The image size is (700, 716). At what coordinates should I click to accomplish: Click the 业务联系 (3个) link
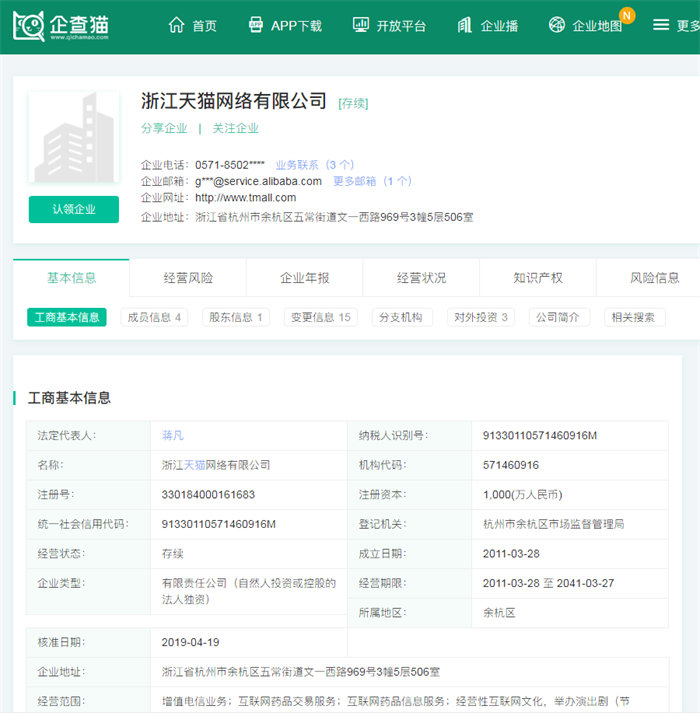(x=315, y=165)
